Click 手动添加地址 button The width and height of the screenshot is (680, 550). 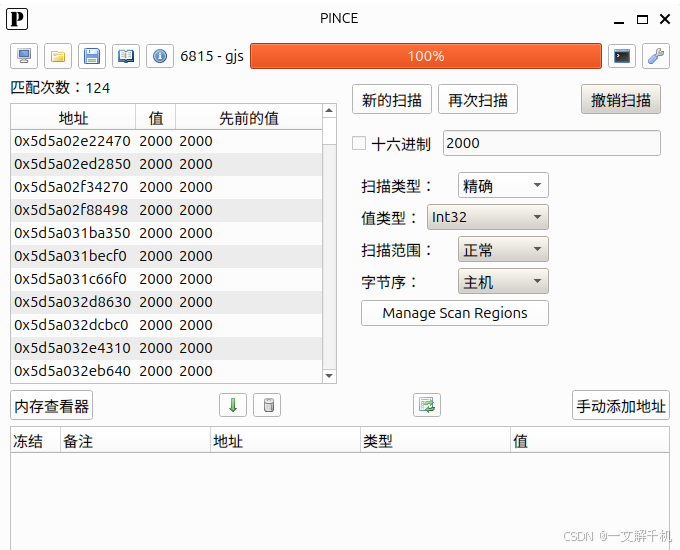click(x=621, y=405)
